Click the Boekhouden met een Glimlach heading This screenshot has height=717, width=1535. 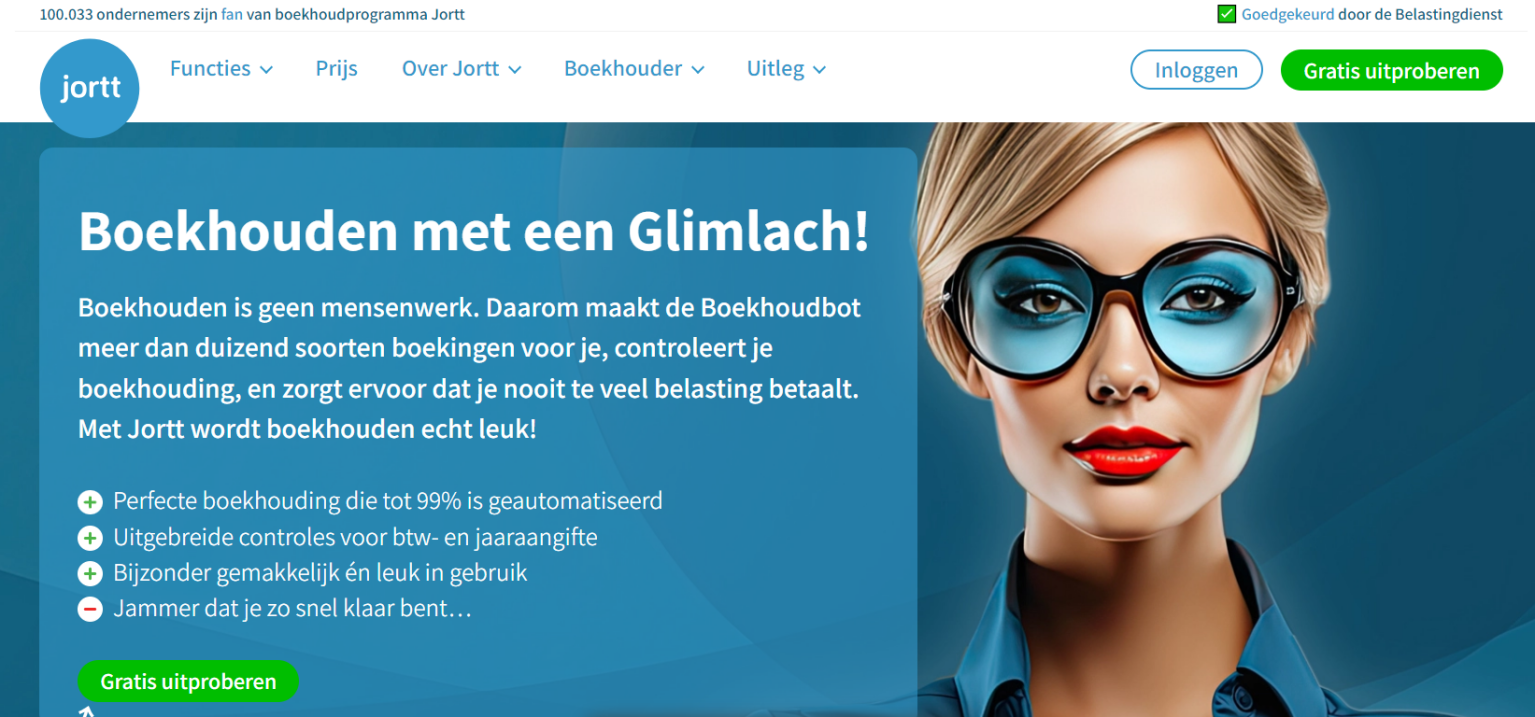(x=474, y=231)
